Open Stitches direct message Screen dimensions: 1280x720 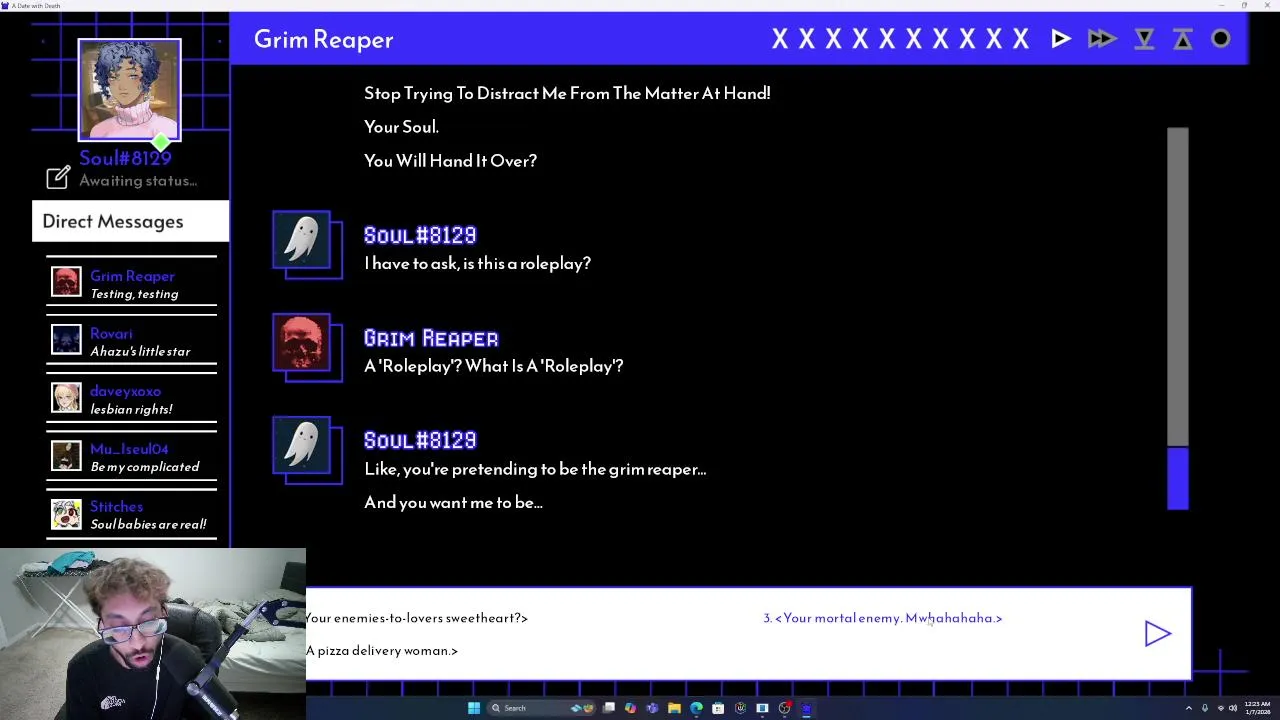coord(132,515)
